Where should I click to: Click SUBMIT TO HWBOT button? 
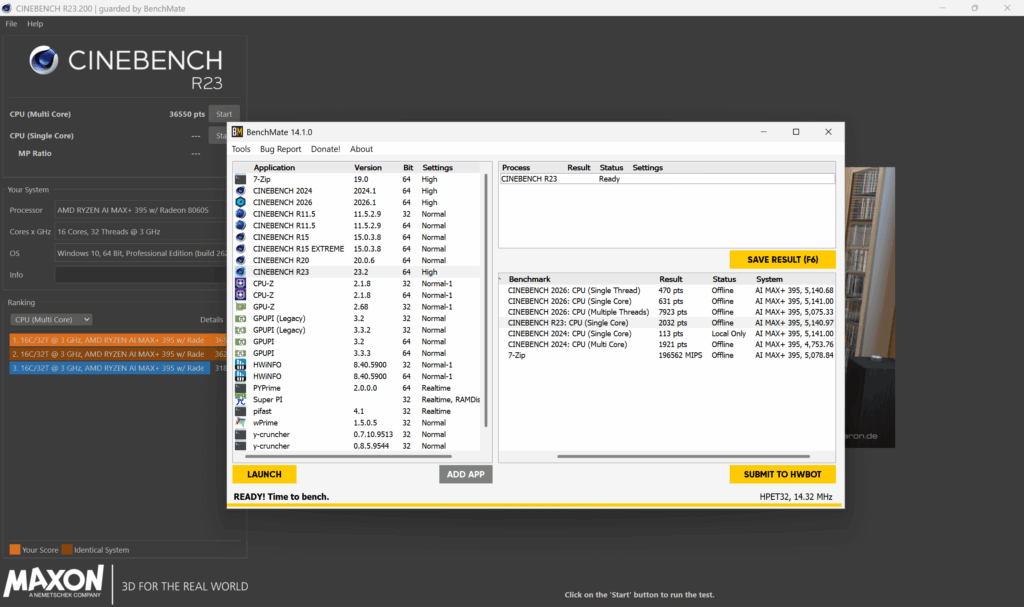pyautogui.click(x=782, y=474)
